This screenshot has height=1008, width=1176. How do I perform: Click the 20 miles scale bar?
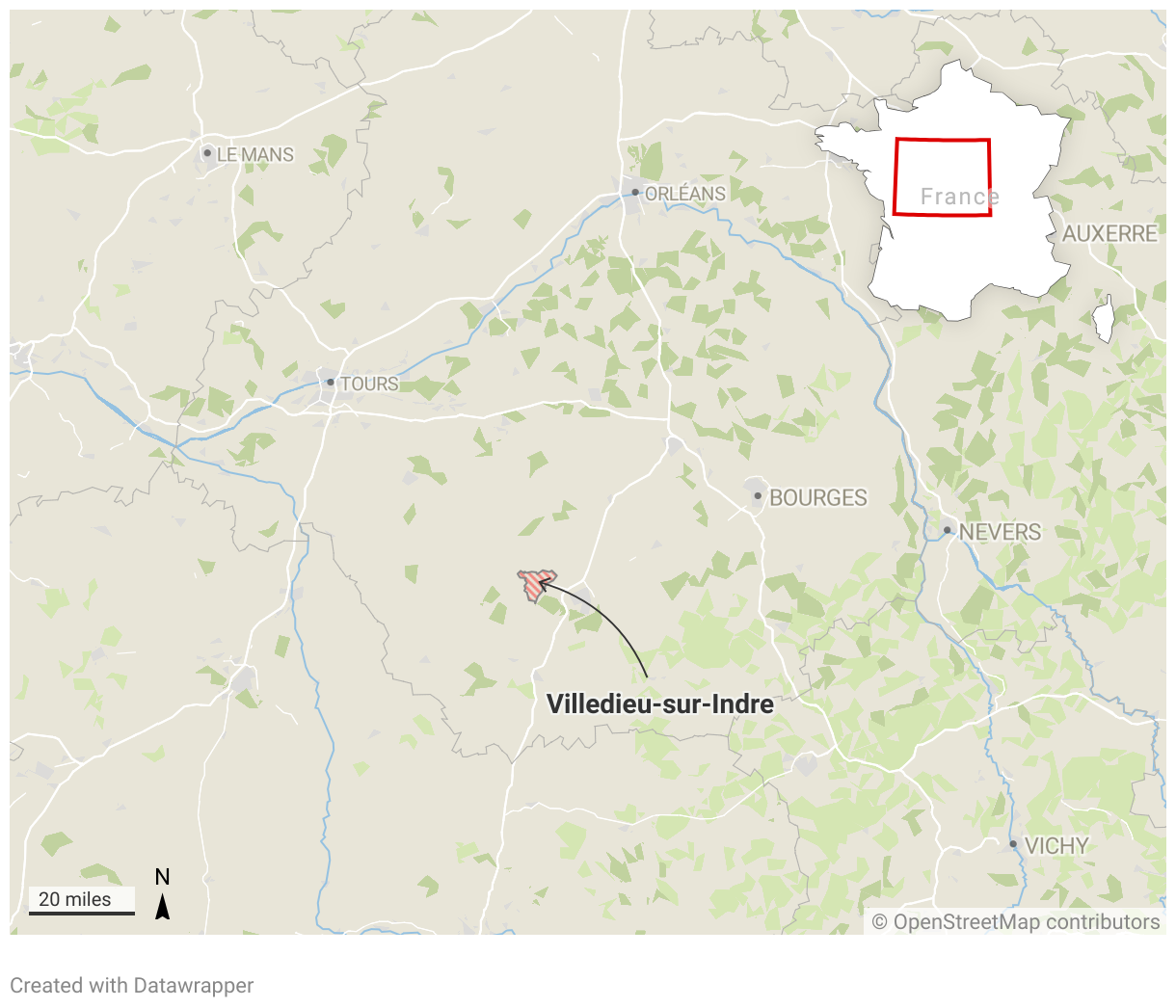click(x=82, y=902)
